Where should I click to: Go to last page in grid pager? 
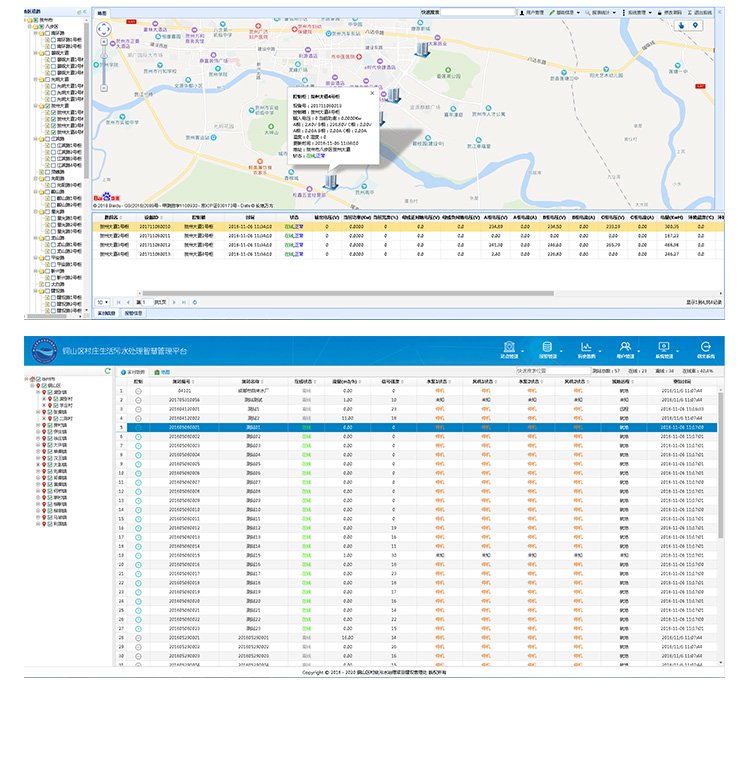(x=184, y=302)
